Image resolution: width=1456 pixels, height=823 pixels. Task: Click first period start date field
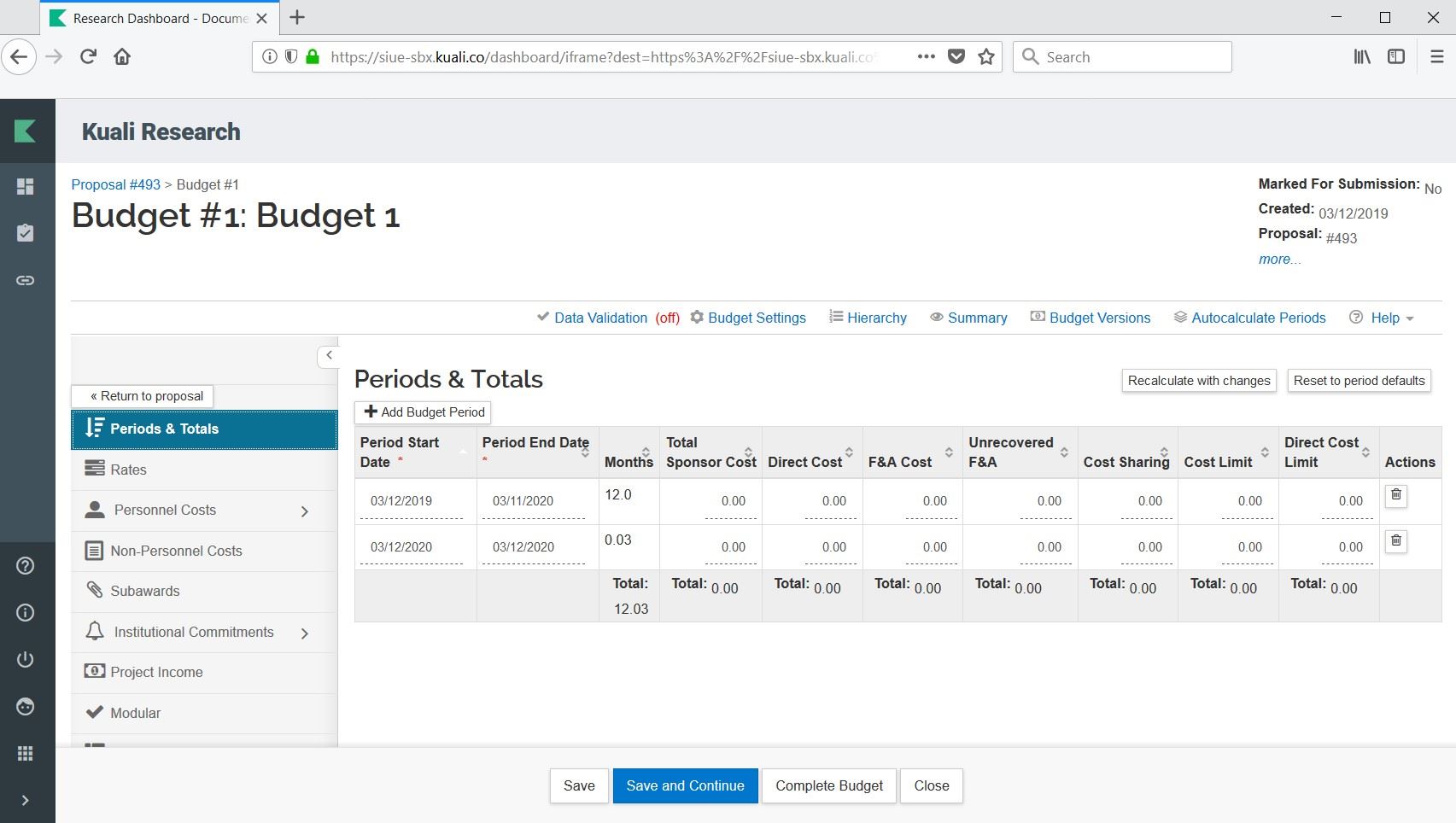tap(410, 501)
